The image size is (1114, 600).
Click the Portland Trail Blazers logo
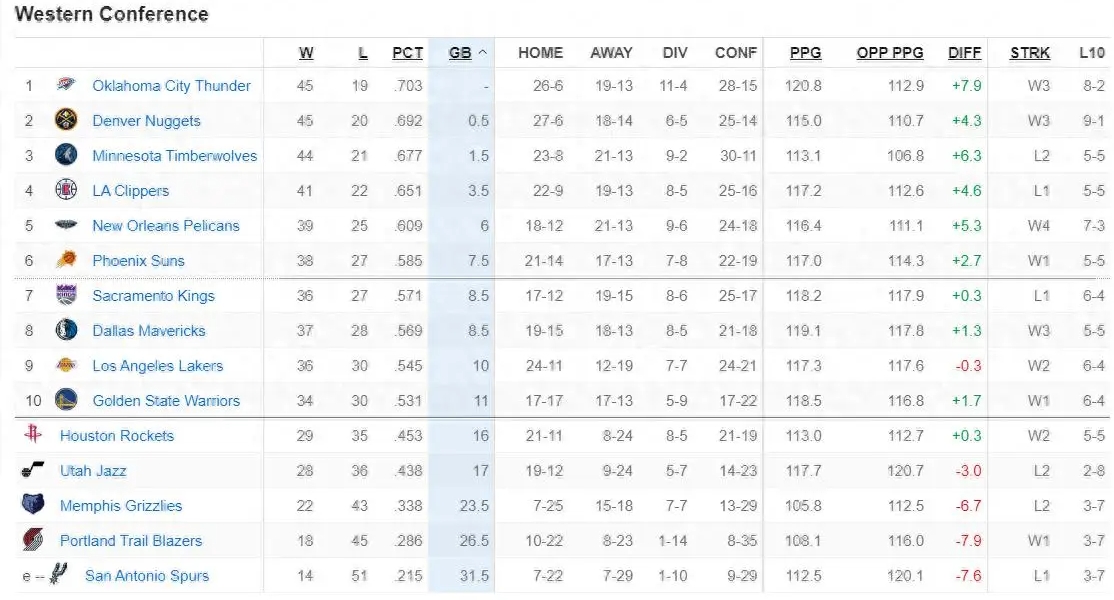(x=33, y=540)
